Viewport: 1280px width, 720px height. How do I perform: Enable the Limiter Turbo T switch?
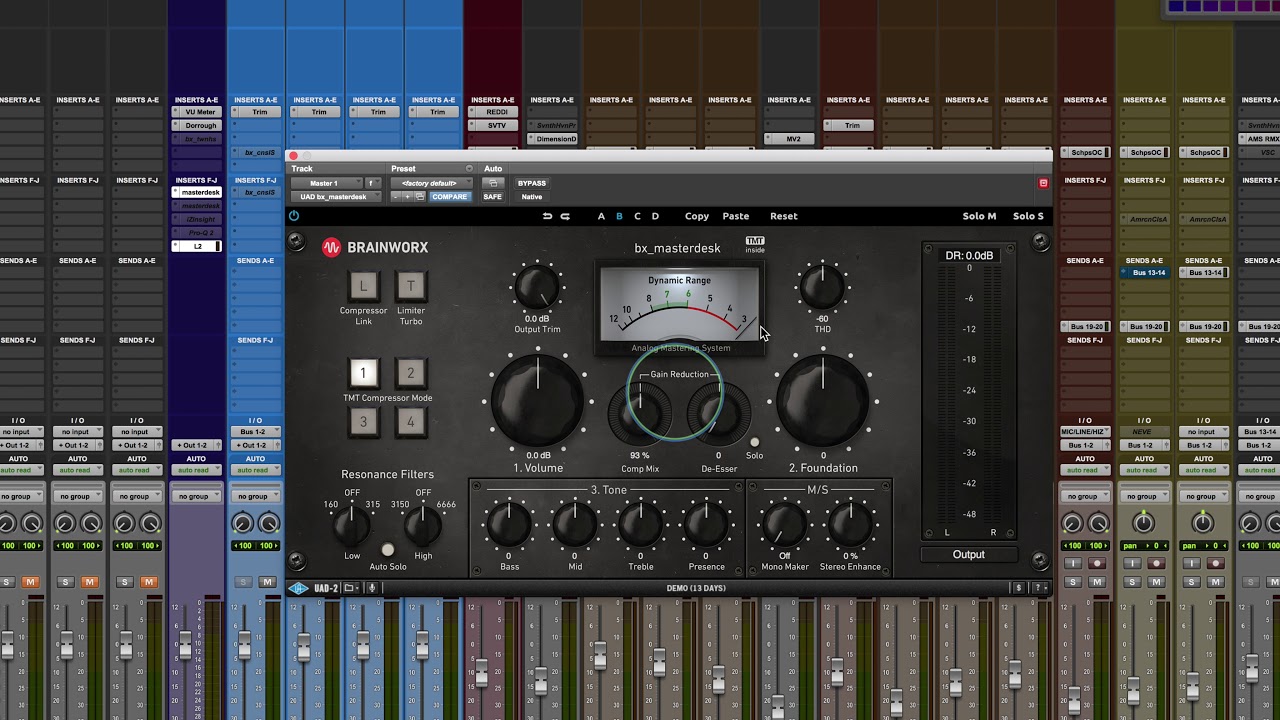(410, 286)
